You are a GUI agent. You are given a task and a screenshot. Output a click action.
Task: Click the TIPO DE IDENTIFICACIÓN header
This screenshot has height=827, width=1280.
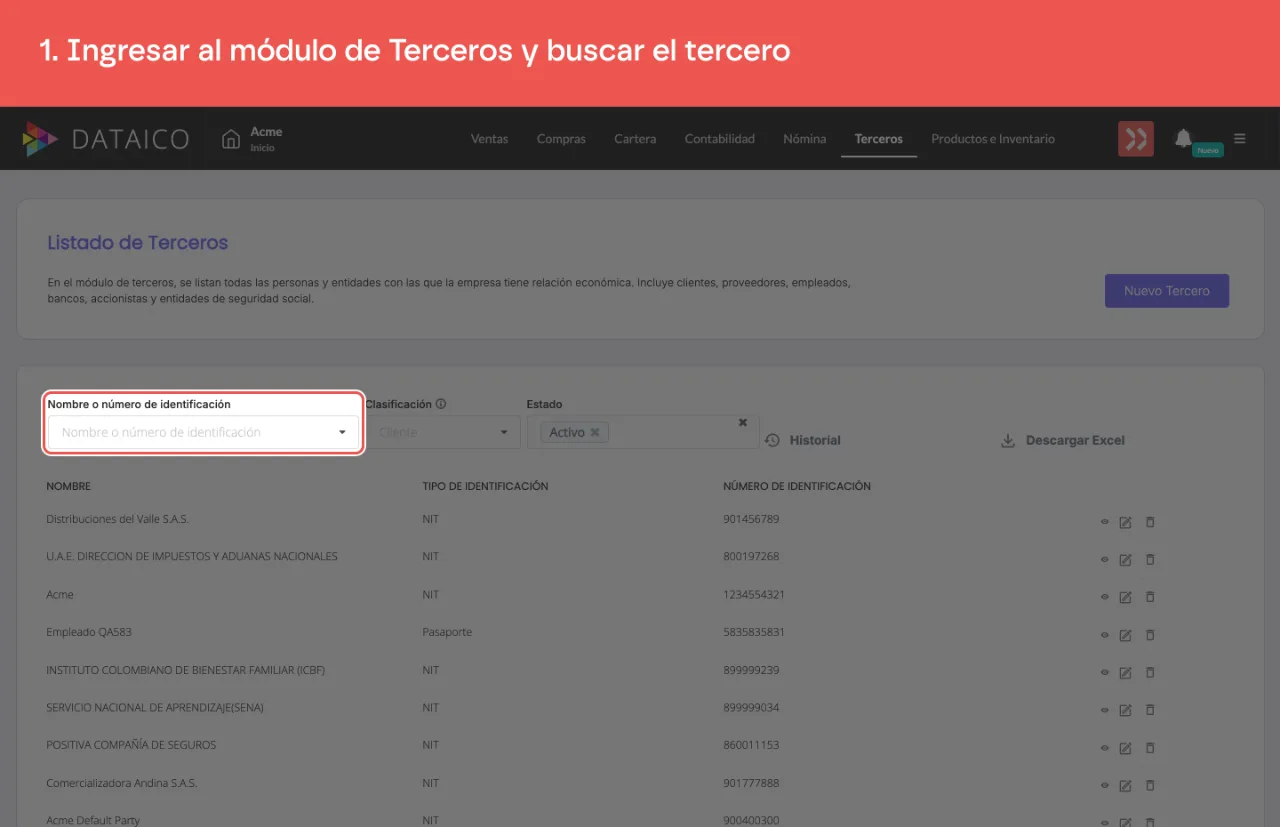tap(485, 486)
